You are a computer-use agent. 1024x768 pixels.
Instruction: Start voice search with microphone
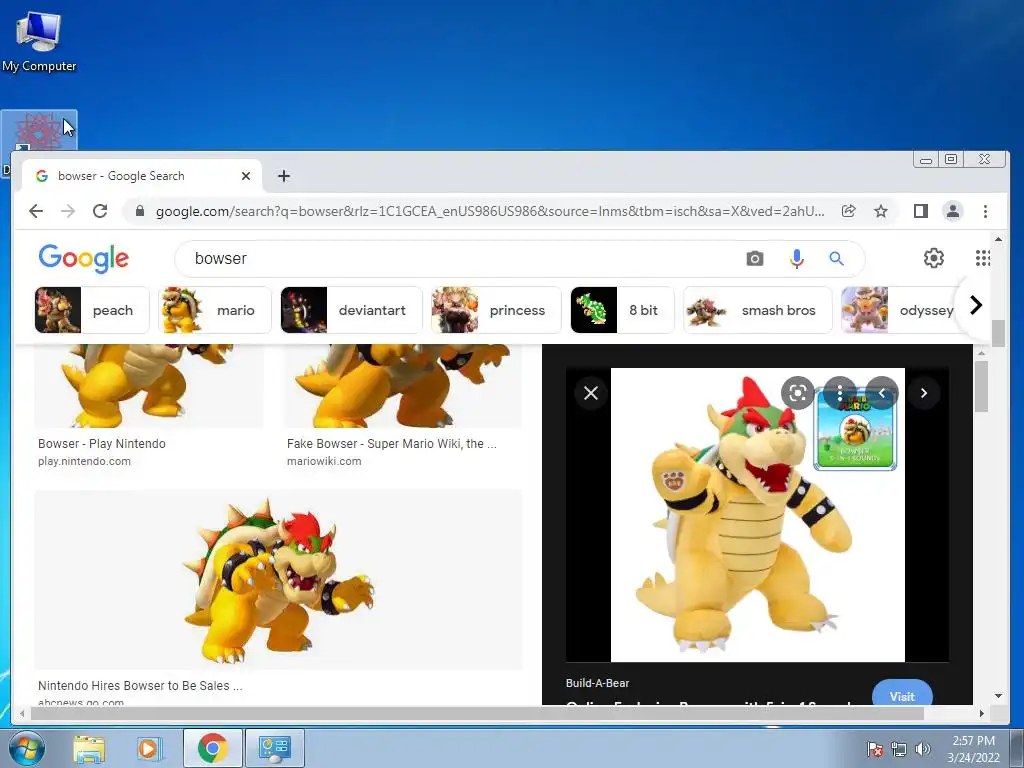796,259
